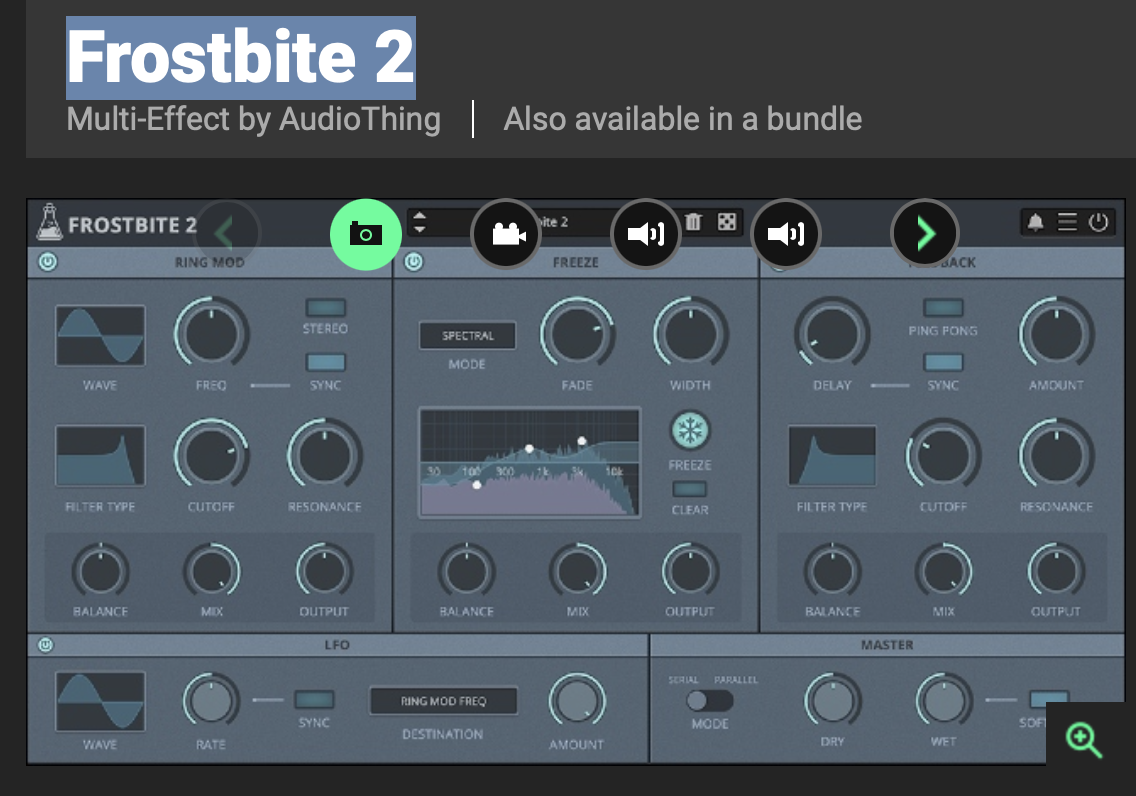Open the Ring Mod Filter Type selector
Viewport: 1136px width, 796px height.
point(100,456)
